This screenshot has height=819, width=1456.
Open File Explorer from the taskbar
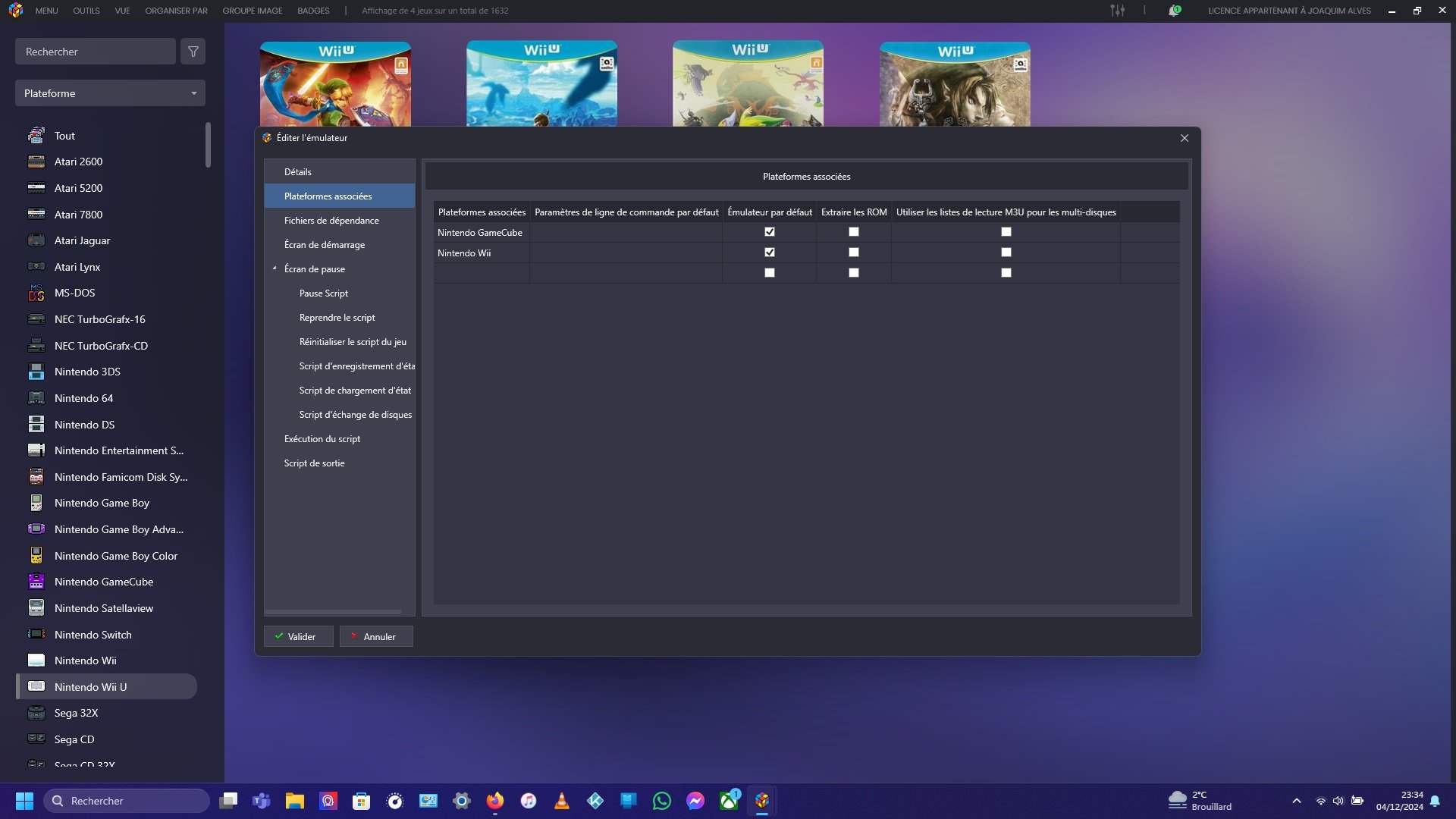click(295, 801)
